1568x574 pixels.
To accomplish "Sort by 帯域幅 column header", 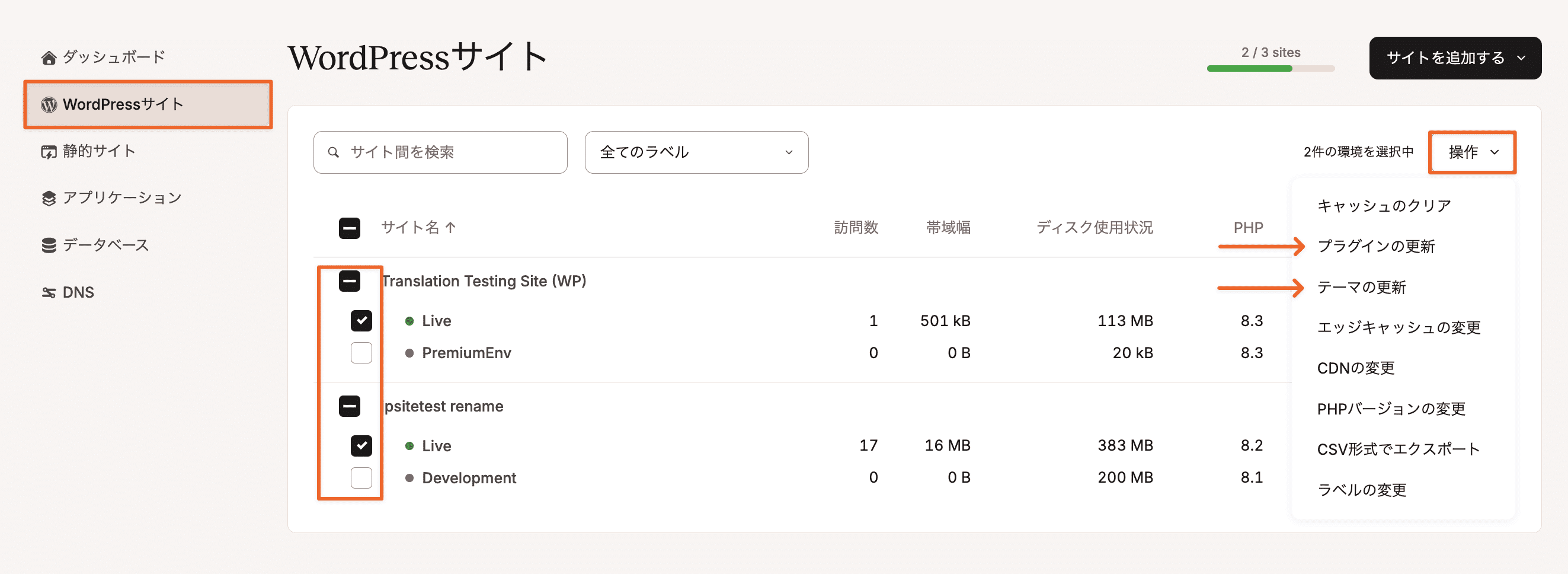I will (x=948, y=228).
